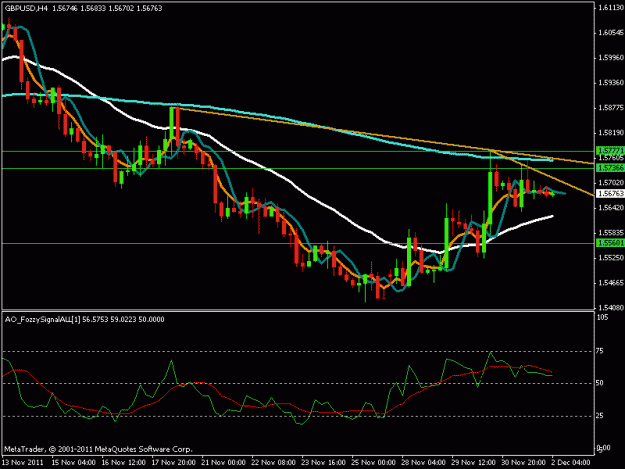Click the 17 Nov 20:00 time label
Viewport: 625px width, 469px height.
pyautogui.click(x=174, y=463)
